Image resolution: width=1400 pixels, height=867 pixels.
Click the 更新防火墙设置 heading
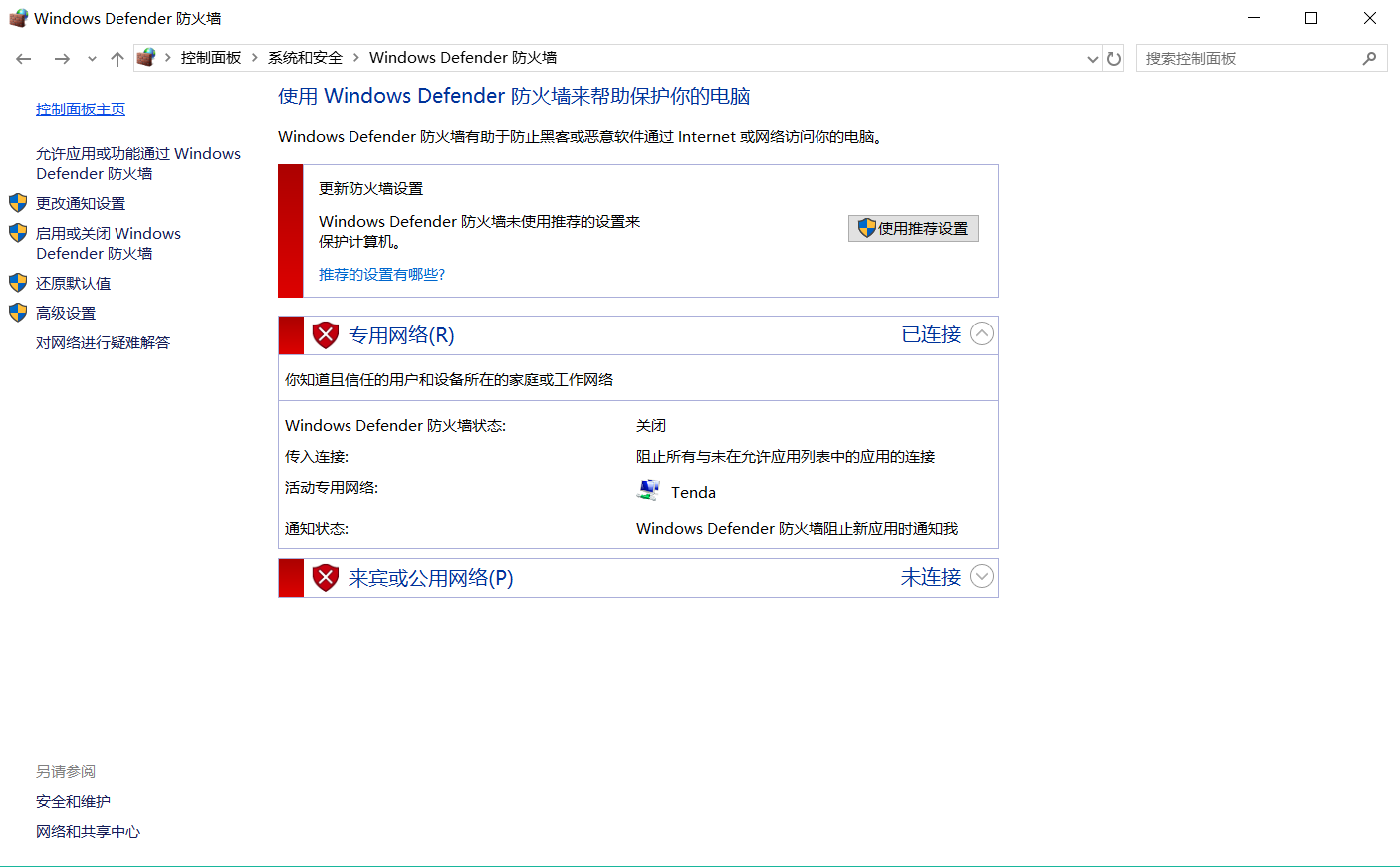click(x=370, y=189)
